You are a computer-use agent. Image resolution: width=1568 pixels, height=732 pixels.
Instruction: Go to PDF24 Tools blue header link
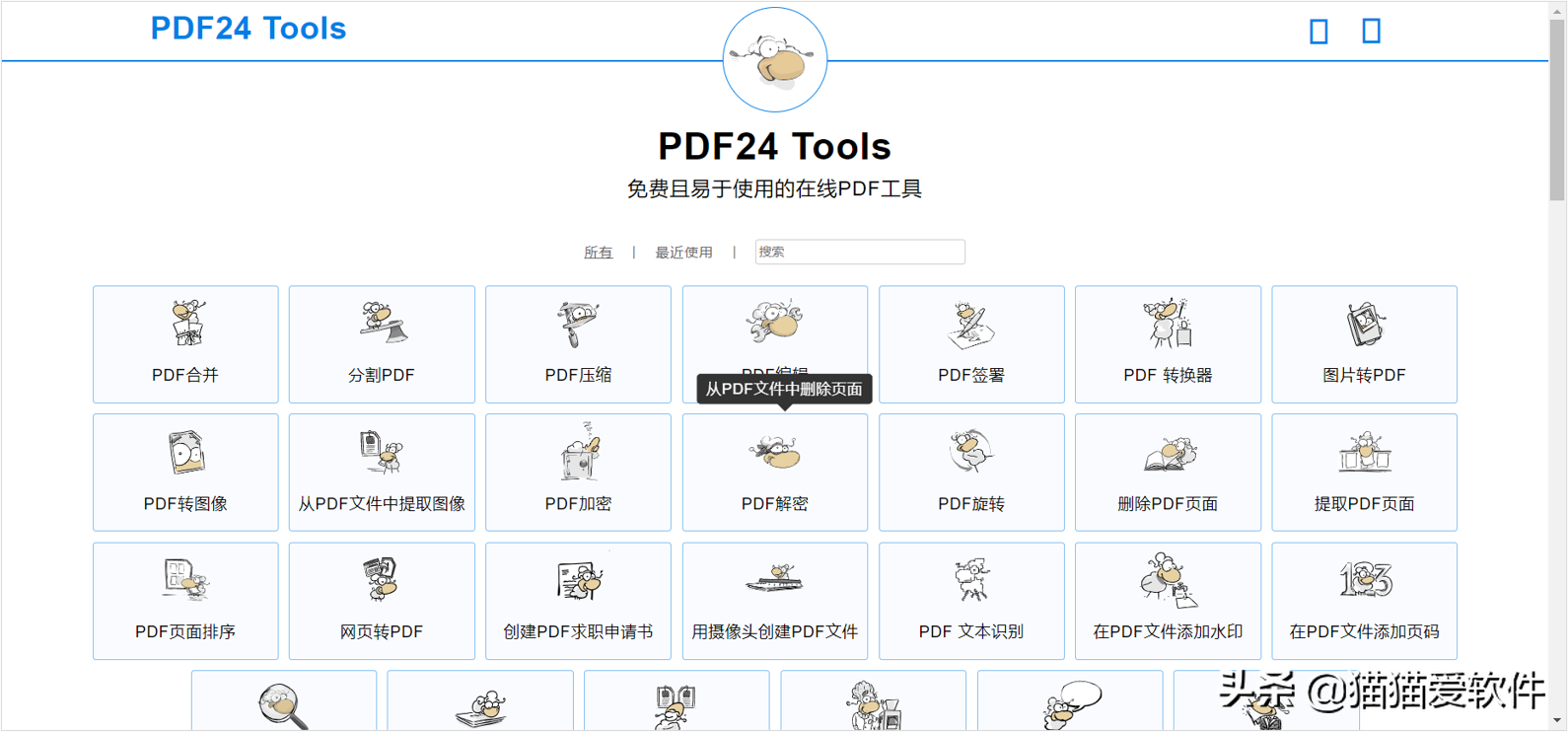pyautogui.click(x=249, y=29)
